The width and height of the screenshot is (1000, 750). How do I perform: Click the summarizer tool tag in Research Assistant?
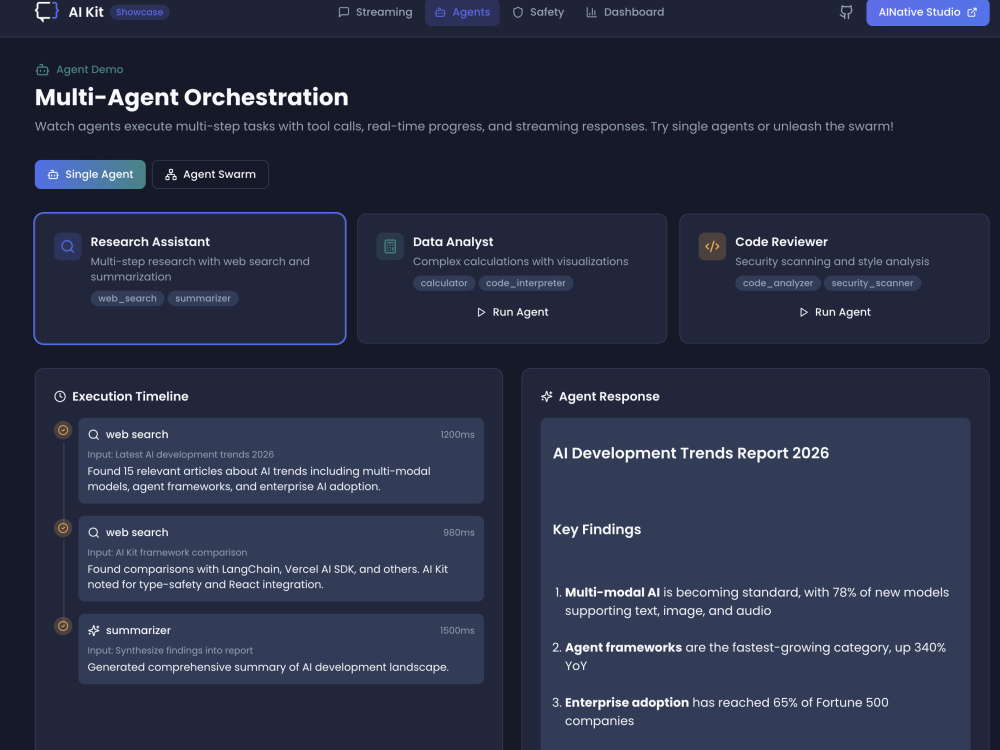point(203,298)
